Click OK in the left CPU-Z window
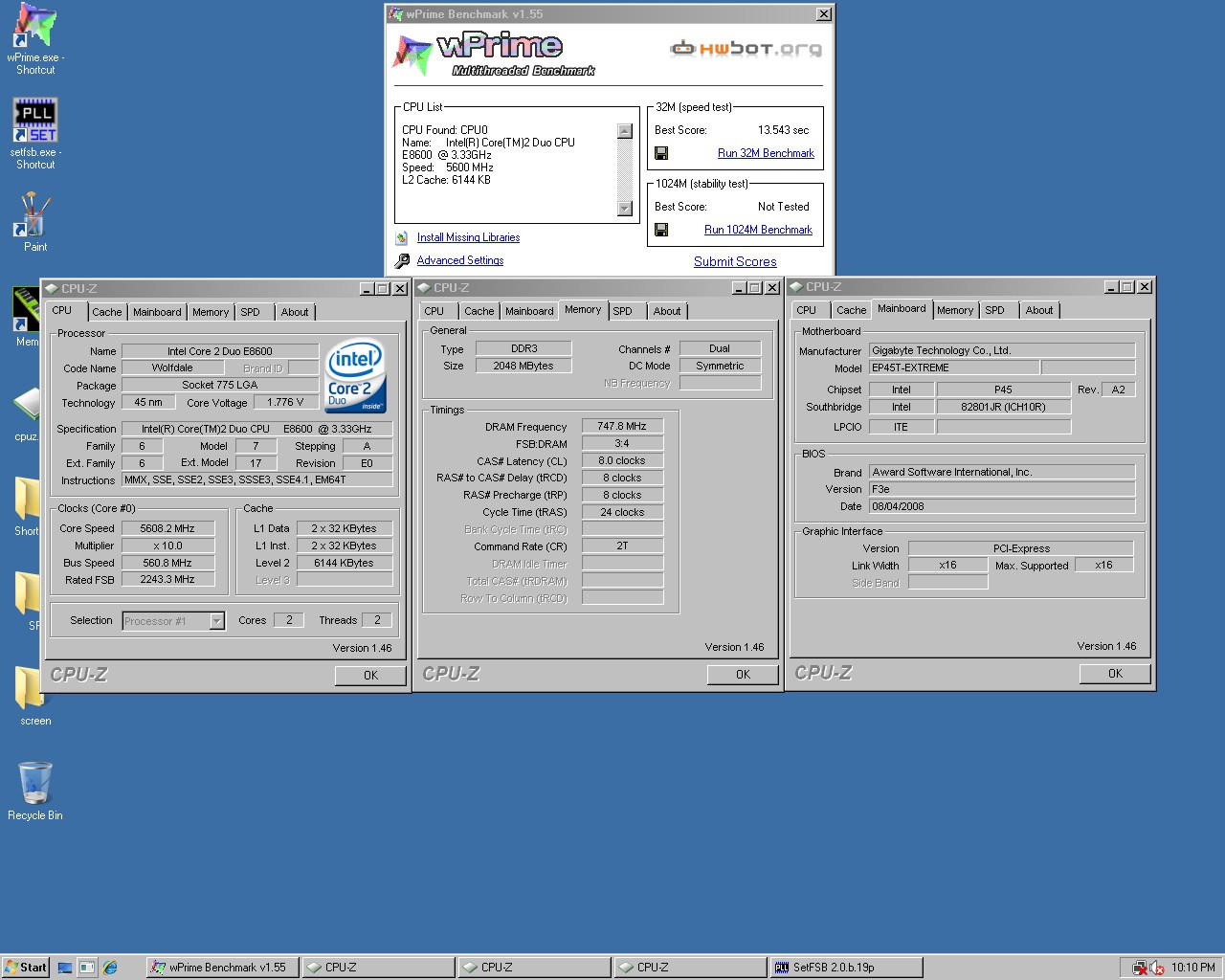 (x=370, y=675)
